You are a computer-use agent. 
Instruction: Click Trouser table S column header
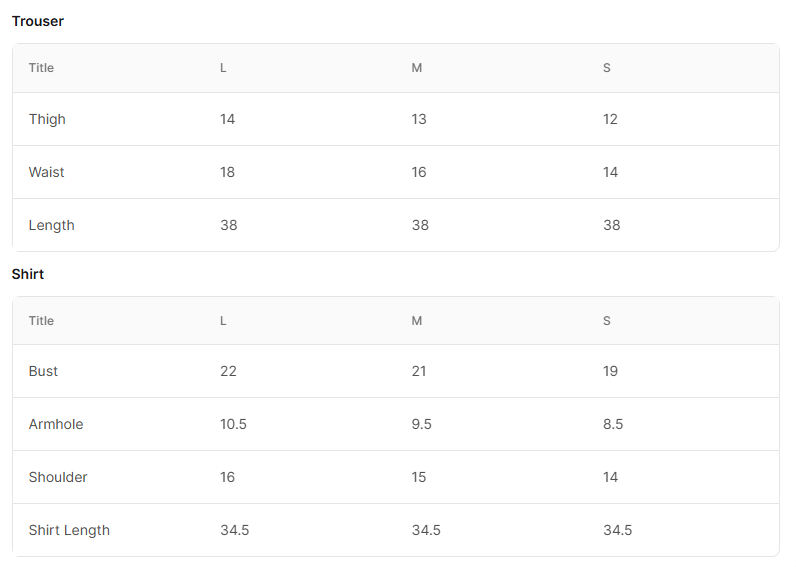607,68
